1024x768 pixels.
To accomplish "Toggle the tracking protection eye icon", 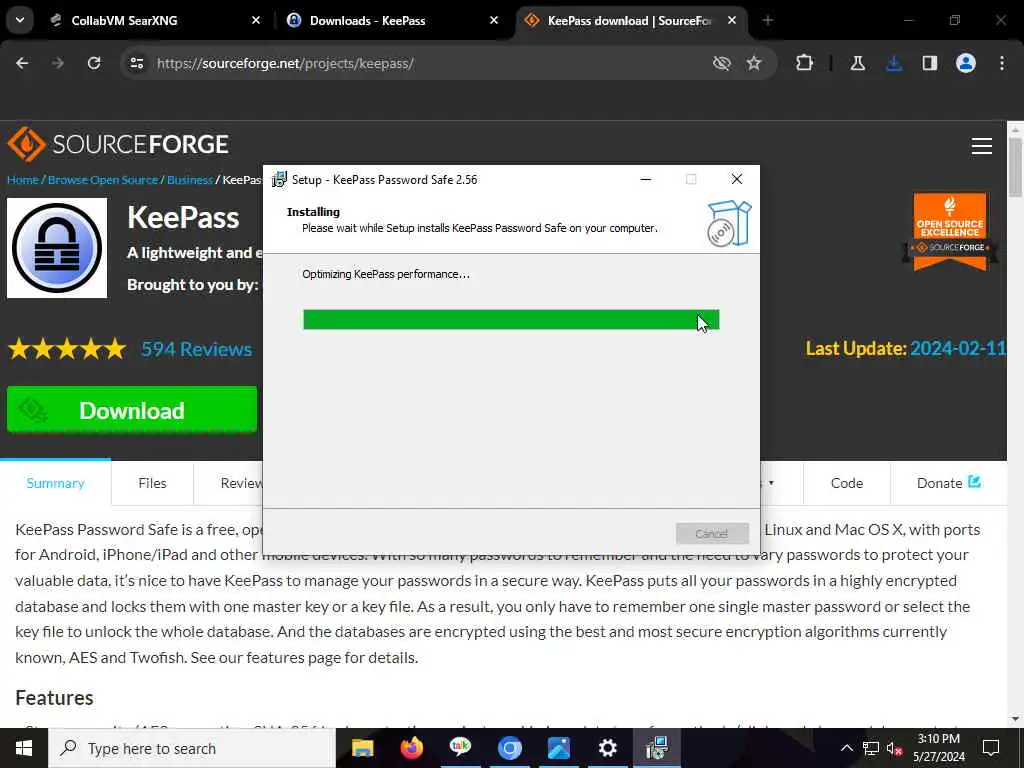I will tap(722, 63).
